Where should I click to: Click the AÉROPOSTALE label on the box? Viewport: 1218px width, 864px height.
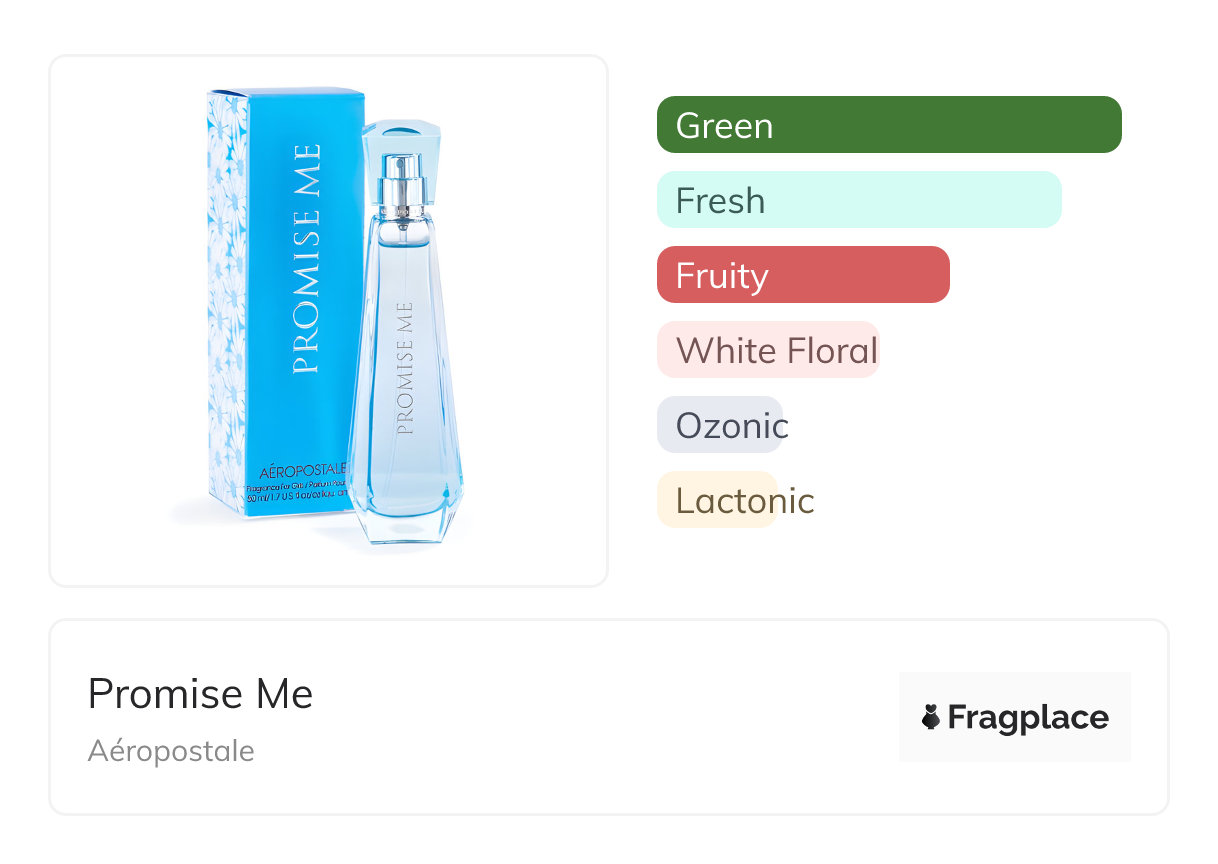coord(302,471)
